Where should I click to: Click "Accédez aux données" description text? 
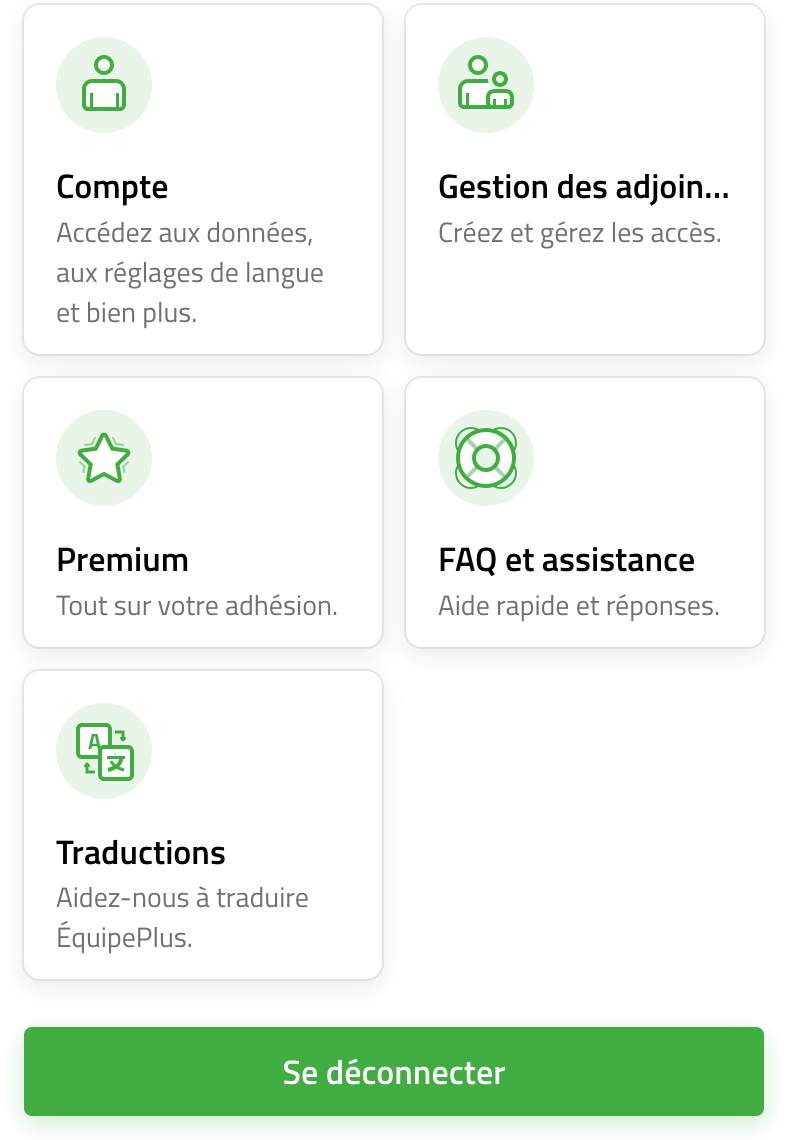[x=185, y=233]
